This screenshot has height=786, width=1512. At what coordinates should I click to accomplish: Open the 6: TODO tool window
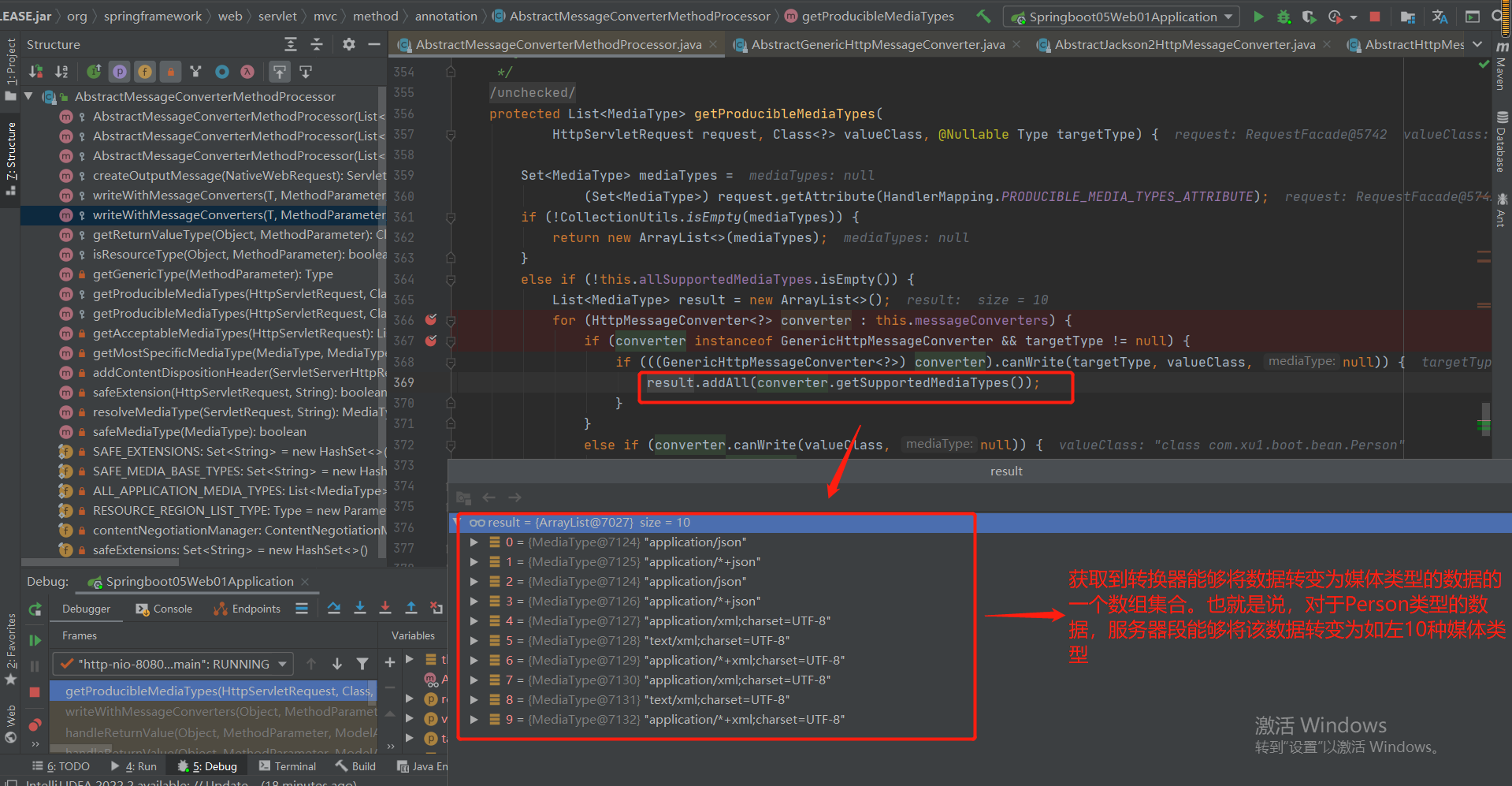[x=61, y=766]
